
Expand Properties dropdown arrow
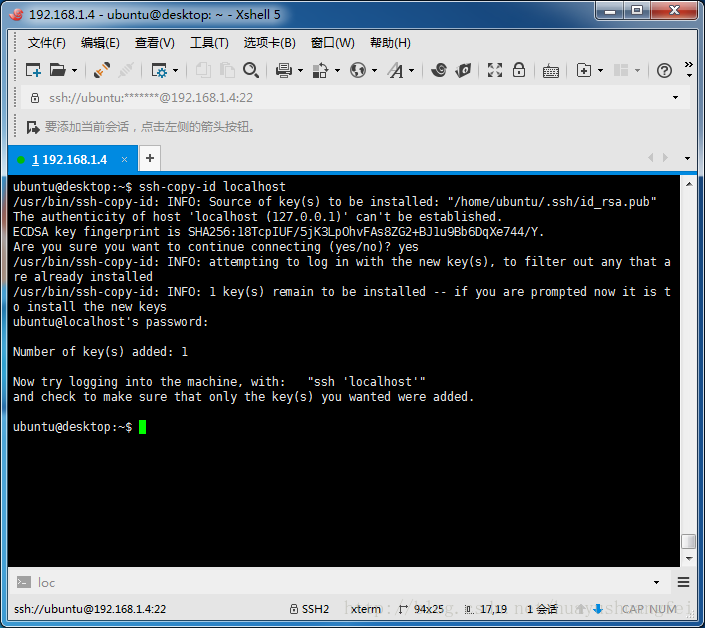point(176,71)
